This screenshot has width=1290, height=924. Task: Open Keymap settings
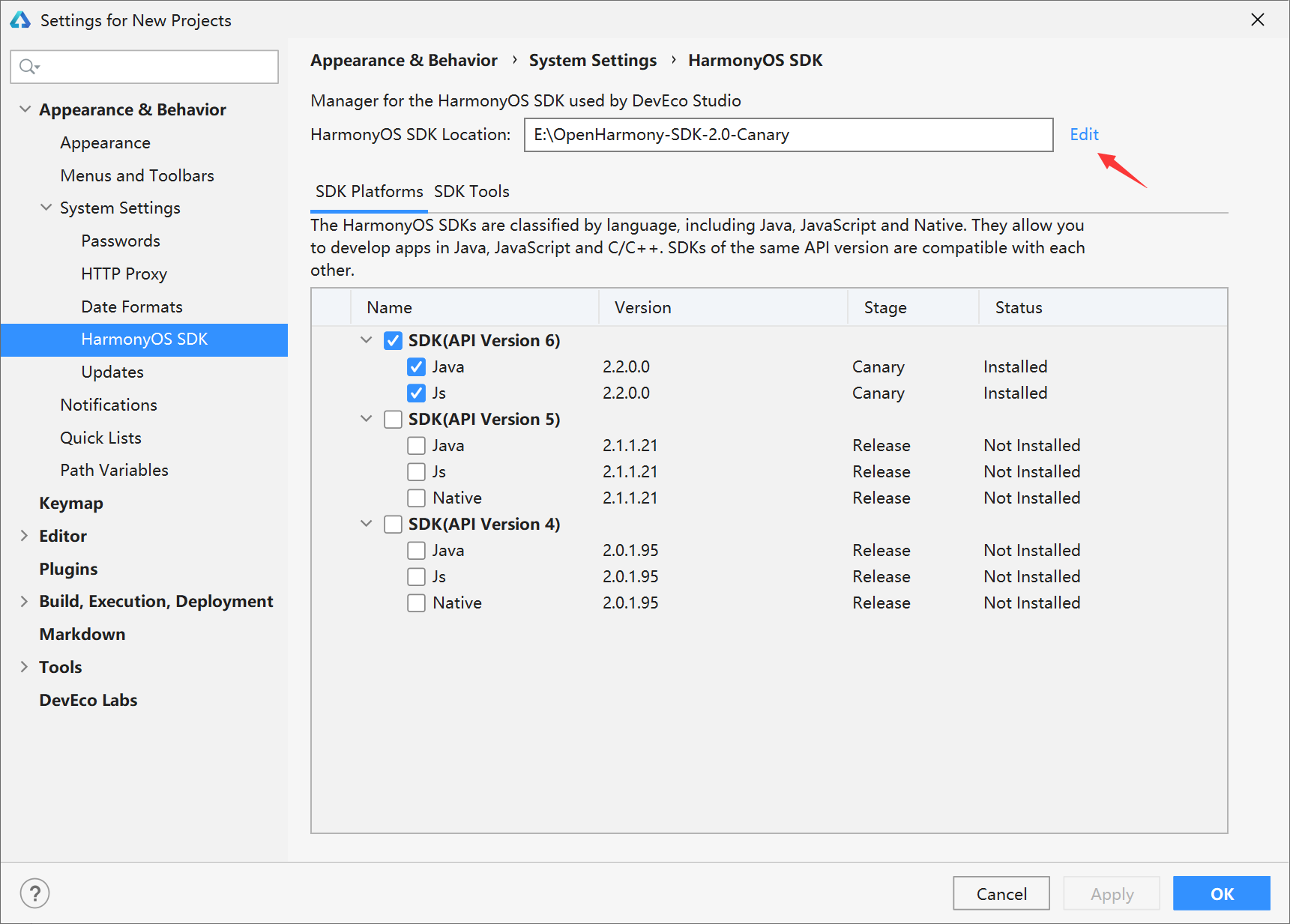71,503
